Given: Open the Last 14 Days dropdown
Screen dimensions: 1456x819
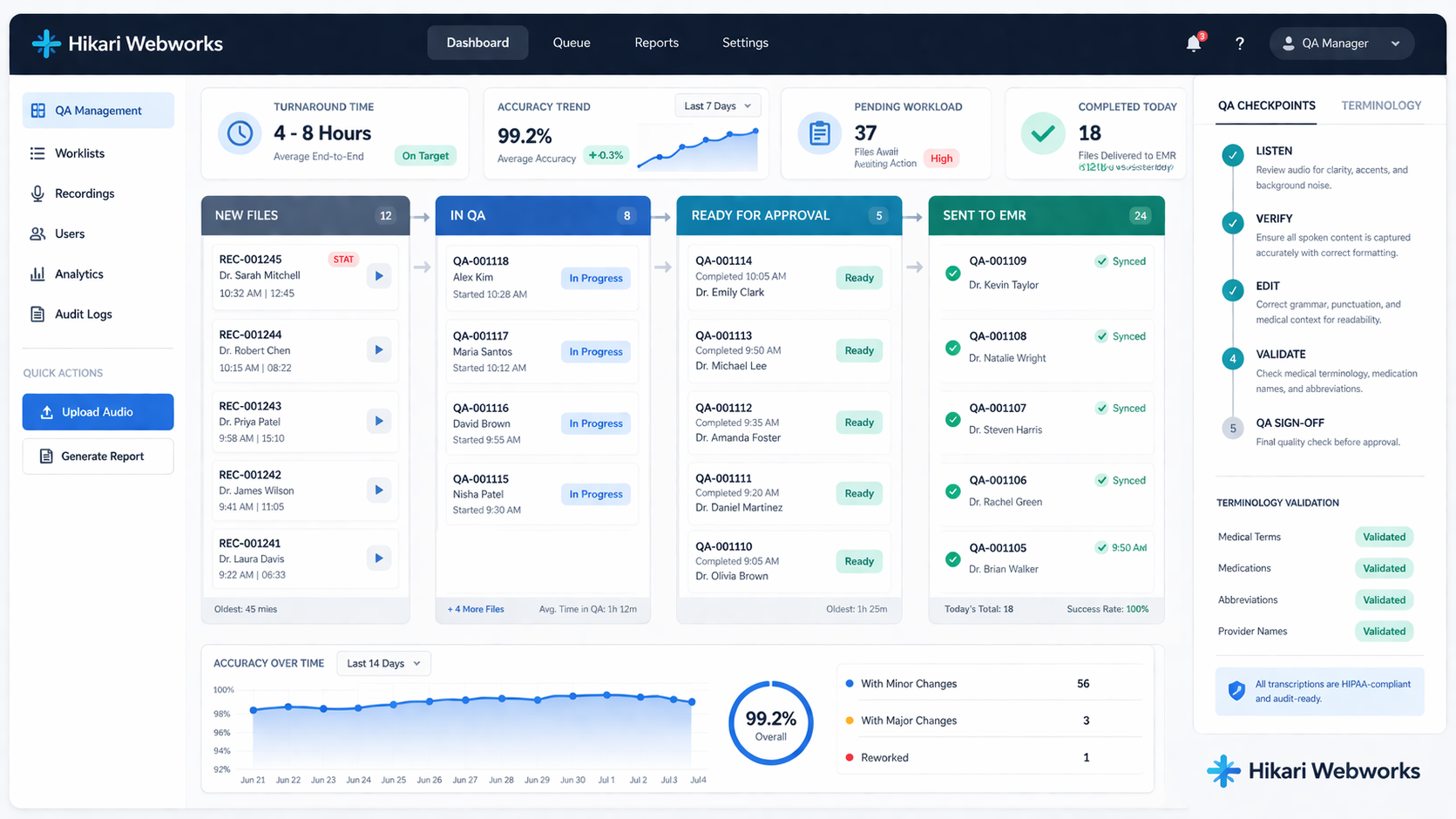Looking at the screenshot, I should [384, 663].
